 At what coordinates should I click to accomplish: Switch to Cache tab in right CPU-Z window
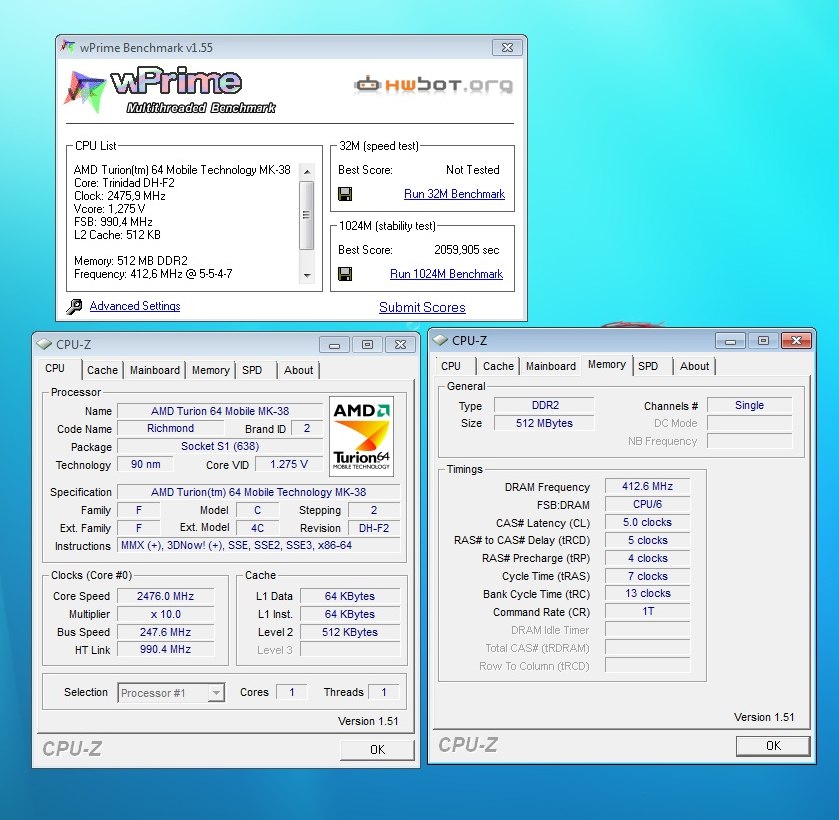tap(498, 366)
